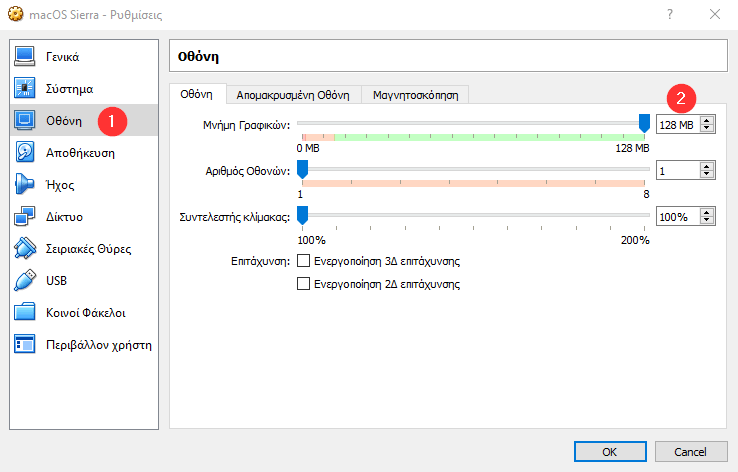Increase Συντελεστής κλίμακας with up arrow
The height and width of the screenshot is (472, 738).
(x=706, y=213)
